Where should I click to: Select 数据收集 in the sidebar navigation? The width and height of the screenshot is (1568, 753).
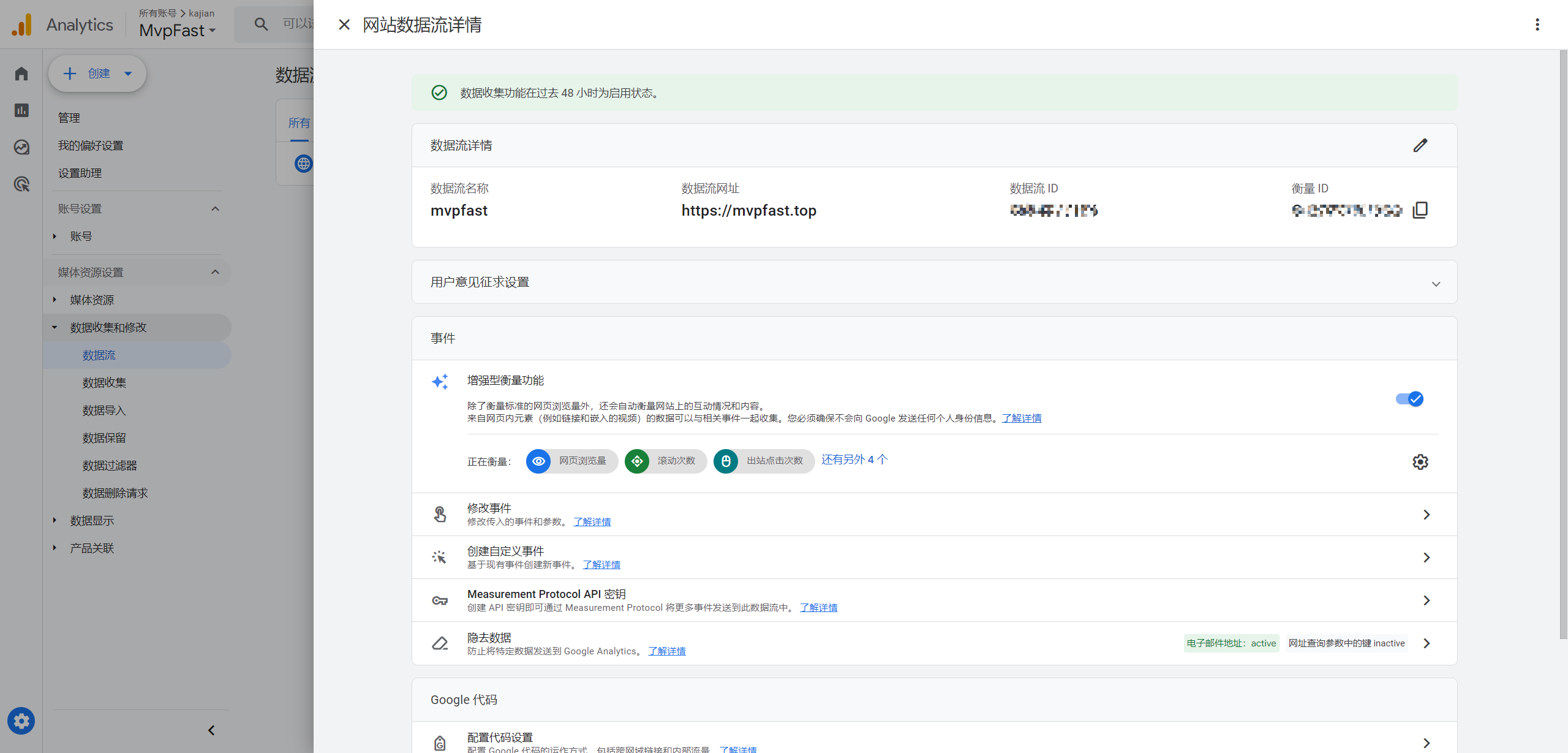coord(104,382)
